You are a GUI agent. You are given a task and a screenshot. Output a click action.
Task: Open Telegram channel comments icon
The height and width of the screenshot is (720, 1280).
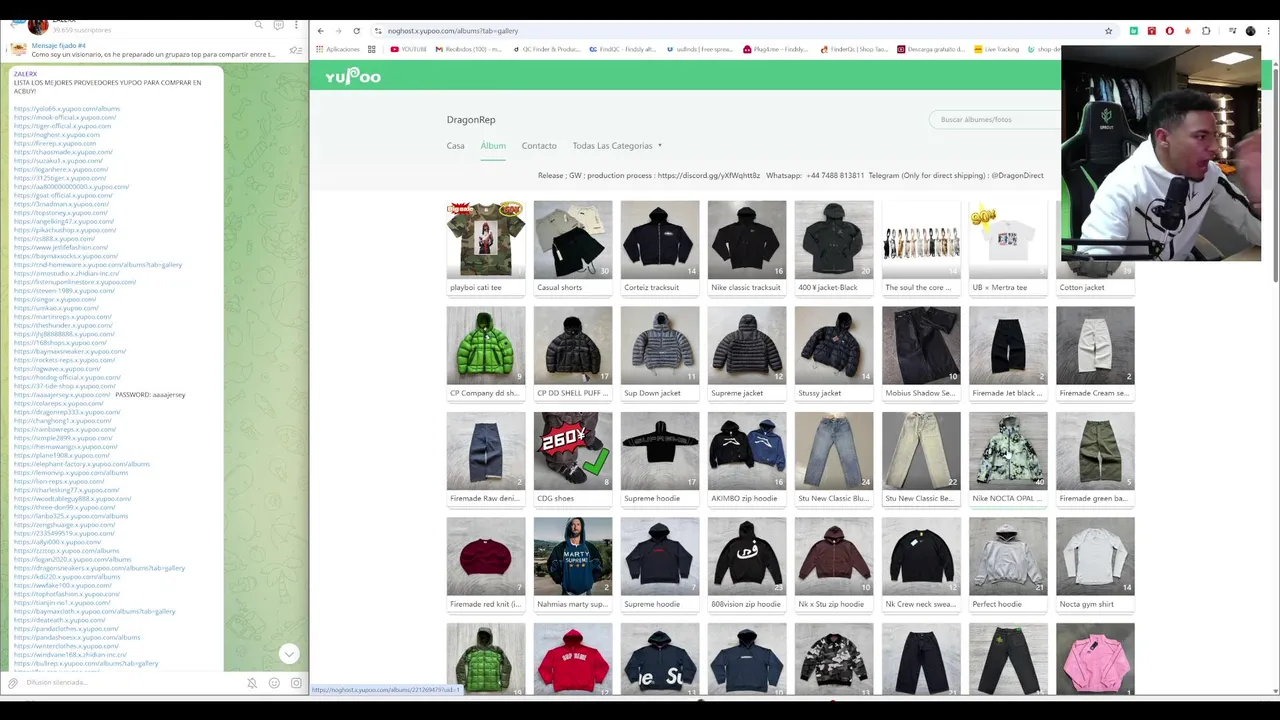[278, 25]
